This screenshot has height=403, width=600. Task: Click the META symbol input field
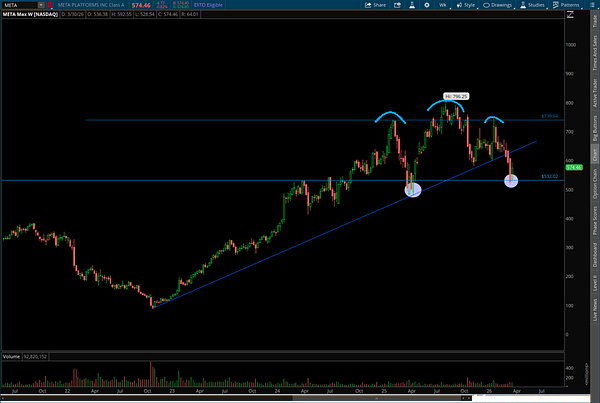coord(20,5)
